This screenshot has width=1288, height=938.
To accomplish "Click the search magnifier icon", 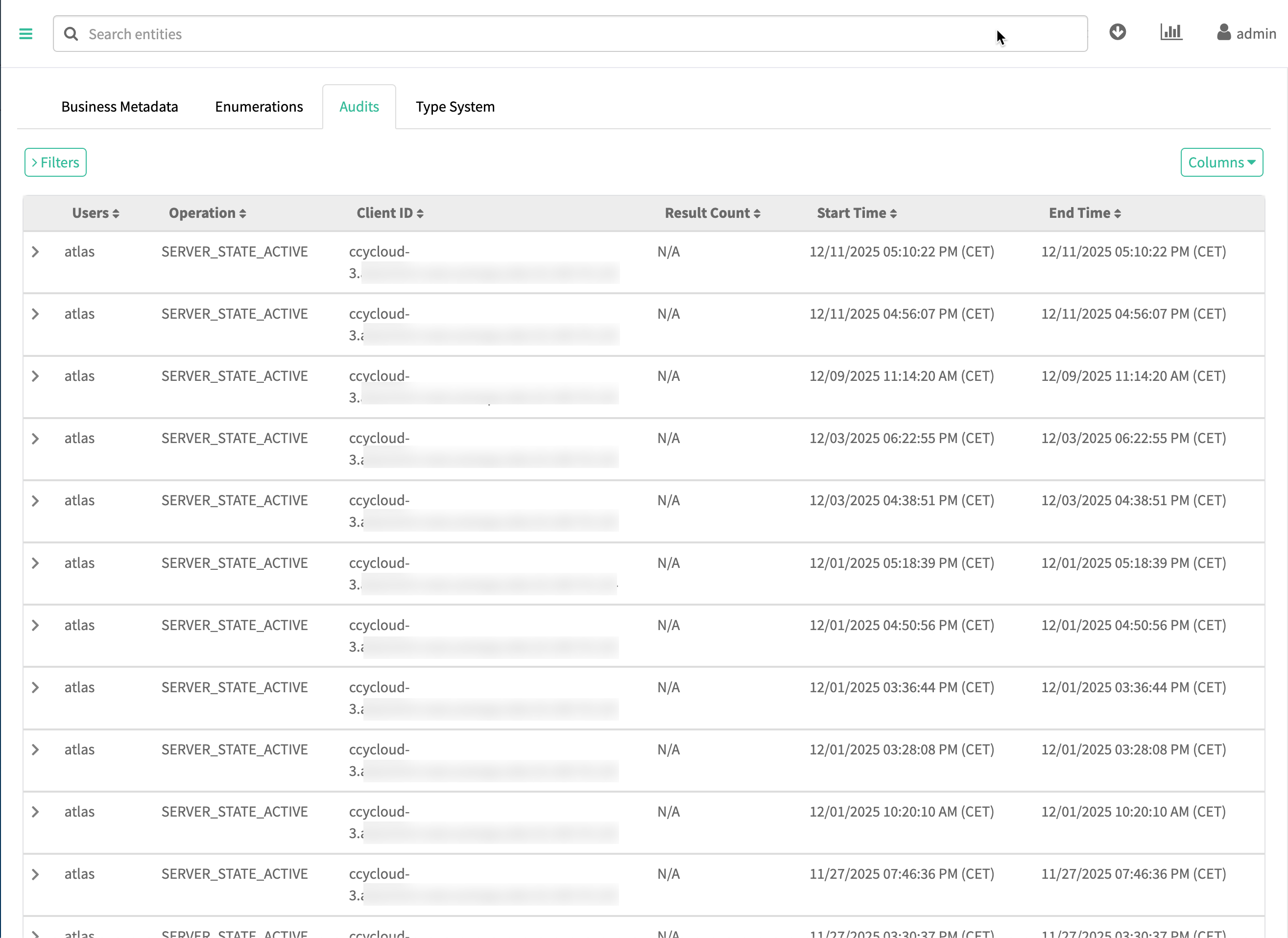I will pos(71,34).
